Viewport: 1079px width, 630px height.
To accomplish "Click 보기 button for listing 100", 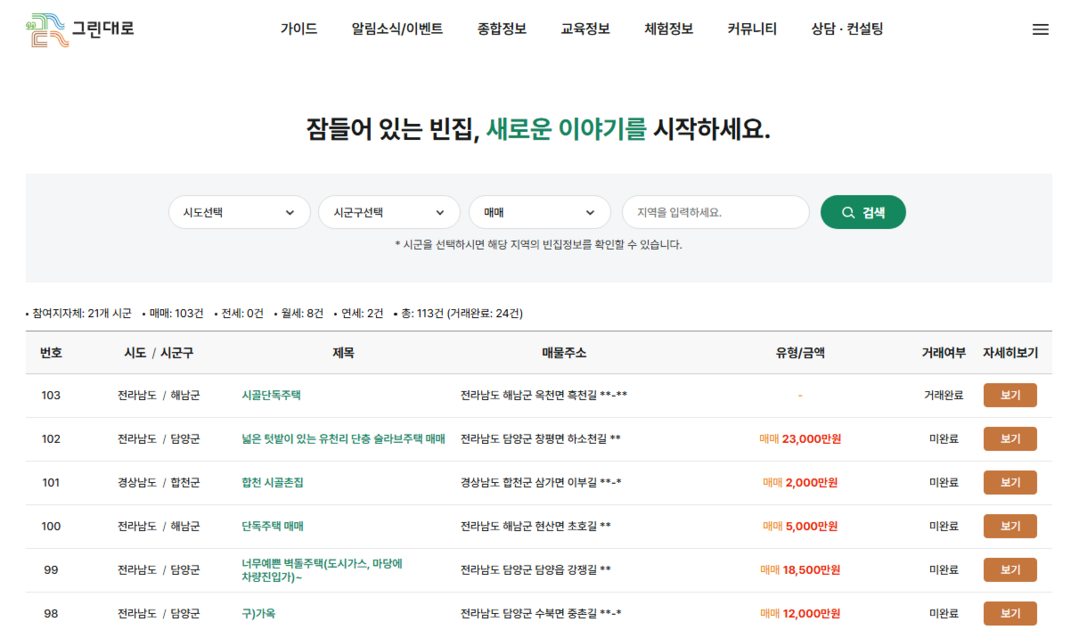I will pos(1009,526).
